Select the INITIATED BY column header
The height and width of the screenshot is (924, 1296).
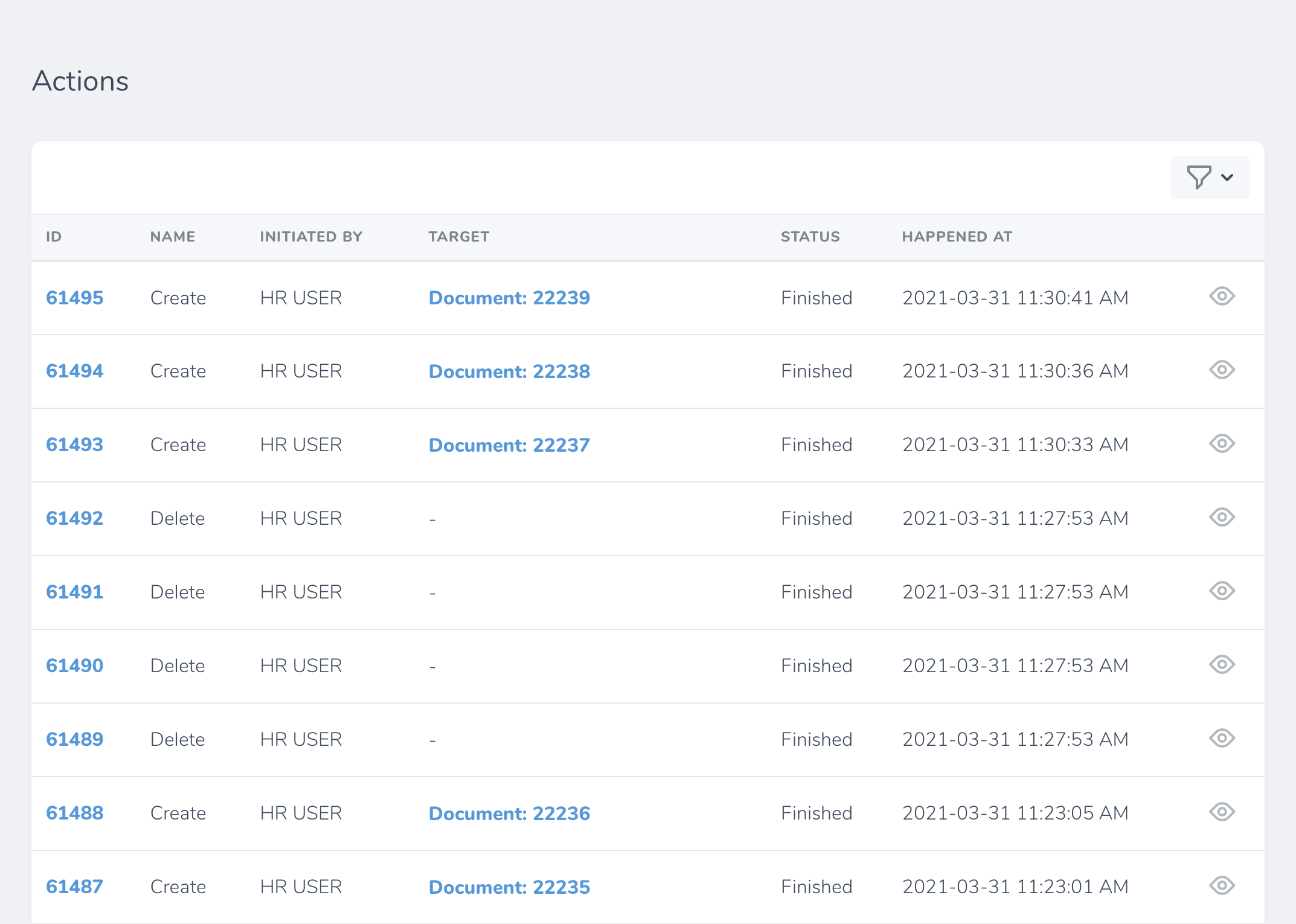[x=311, y=236]
